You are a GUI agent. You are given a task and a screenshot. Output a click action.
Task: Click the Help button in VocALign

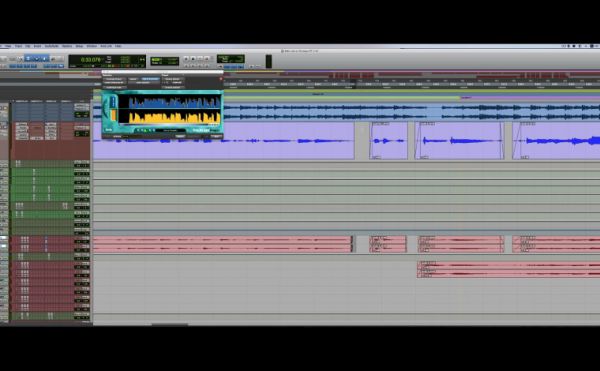[109, 130]
